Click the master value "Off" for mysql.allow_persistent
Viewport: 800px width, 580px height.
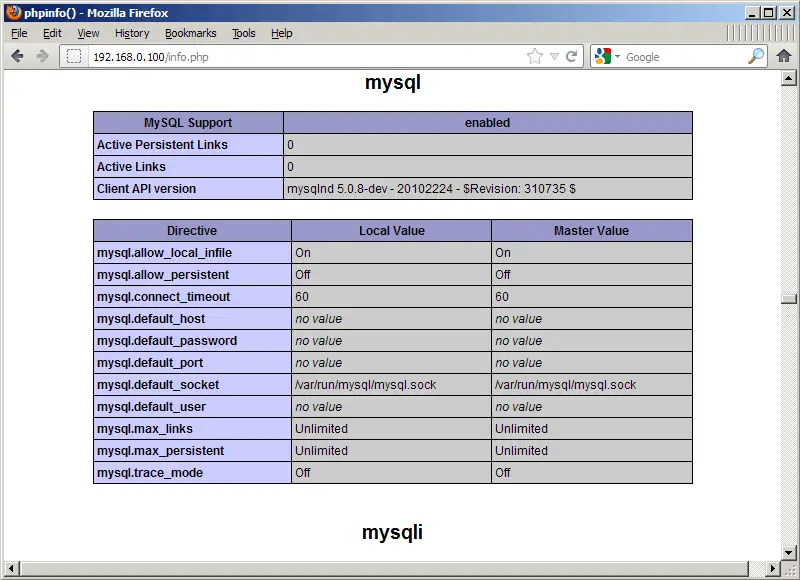tap(503, 275)
